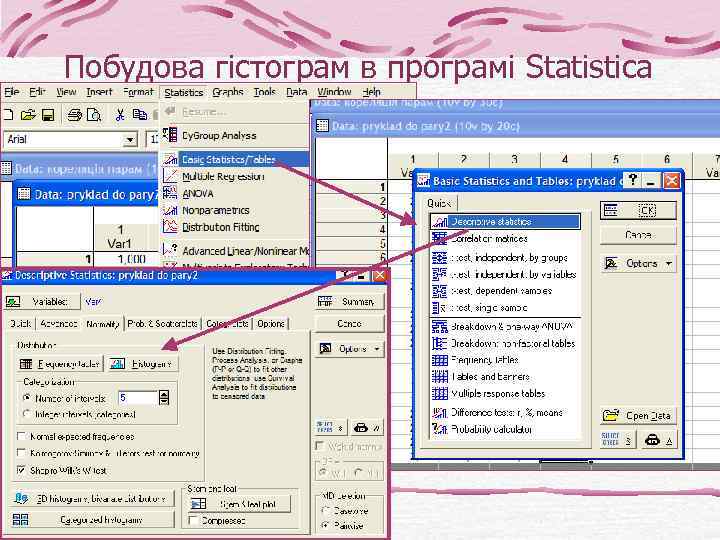Image resolution: width=720 pixels, height=540 pixels.
Task: Click Frequency tables list icon
Action: (439, 360)
